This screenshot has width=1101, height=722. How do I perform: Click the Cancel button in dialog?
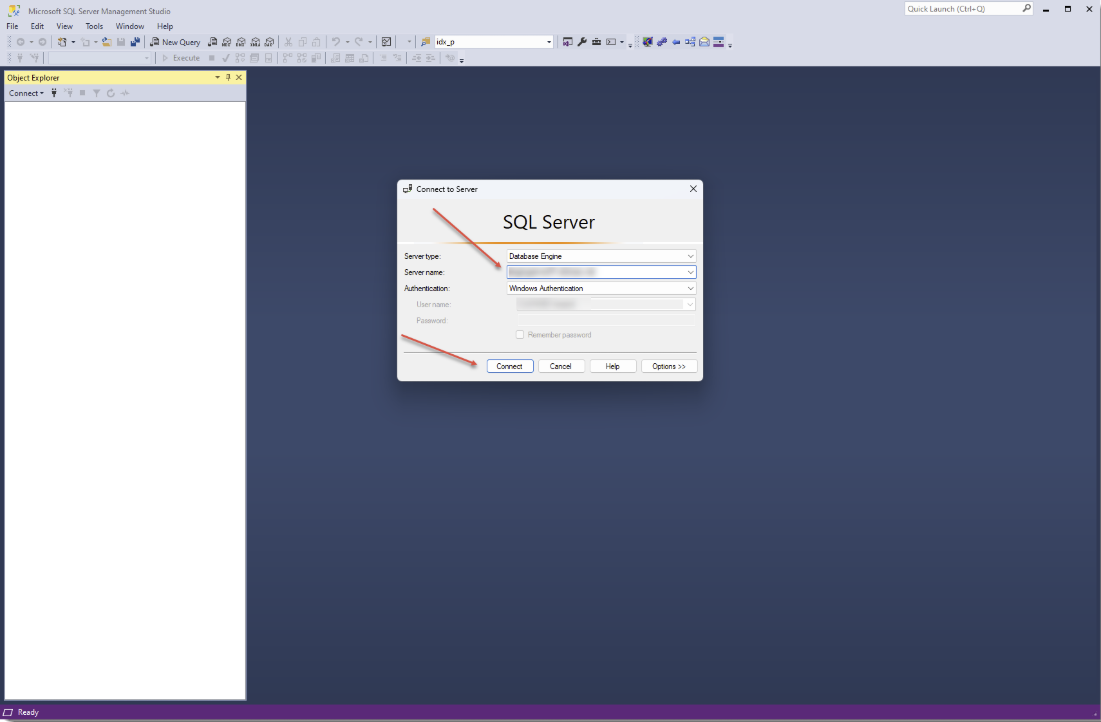[561, 367]
